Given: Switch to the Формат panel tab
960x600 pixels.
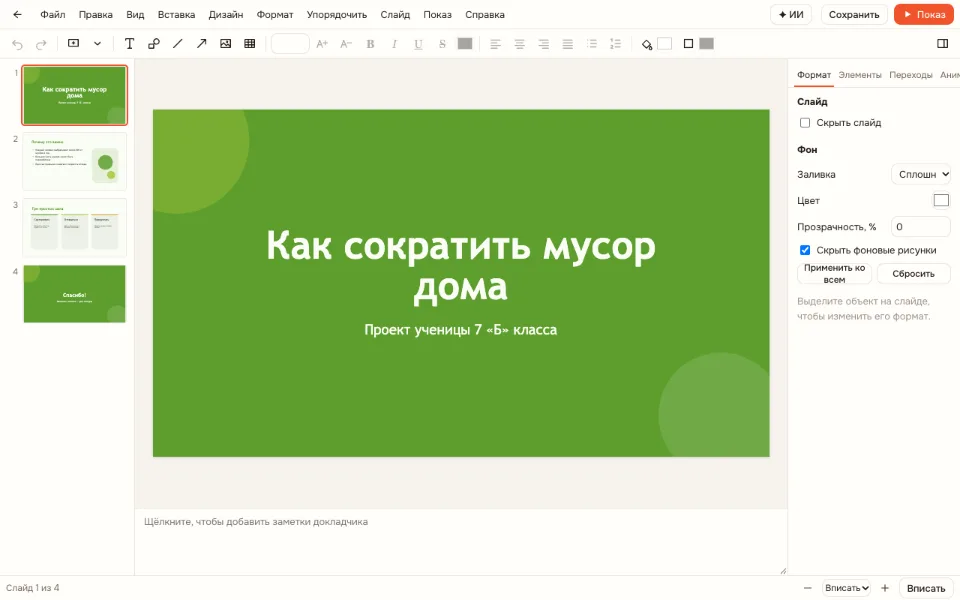Looking at the screenshot, I should [814, 75].
